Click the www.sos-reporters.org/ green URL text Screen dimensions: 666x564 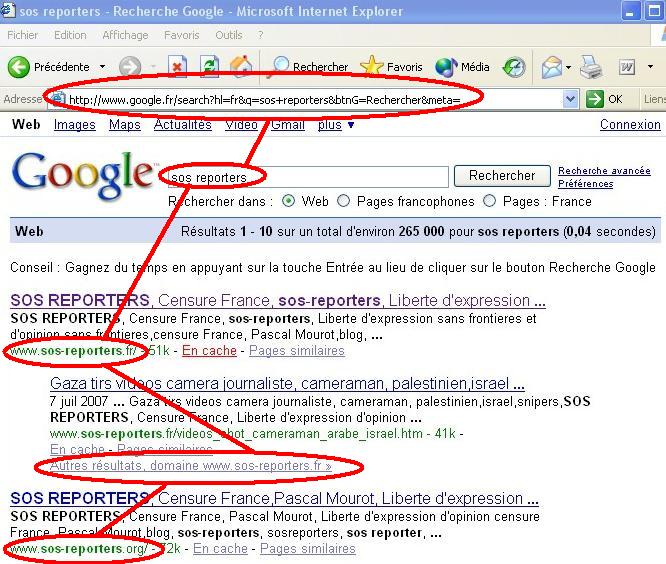pyautogui.click(x=79, y=549)
